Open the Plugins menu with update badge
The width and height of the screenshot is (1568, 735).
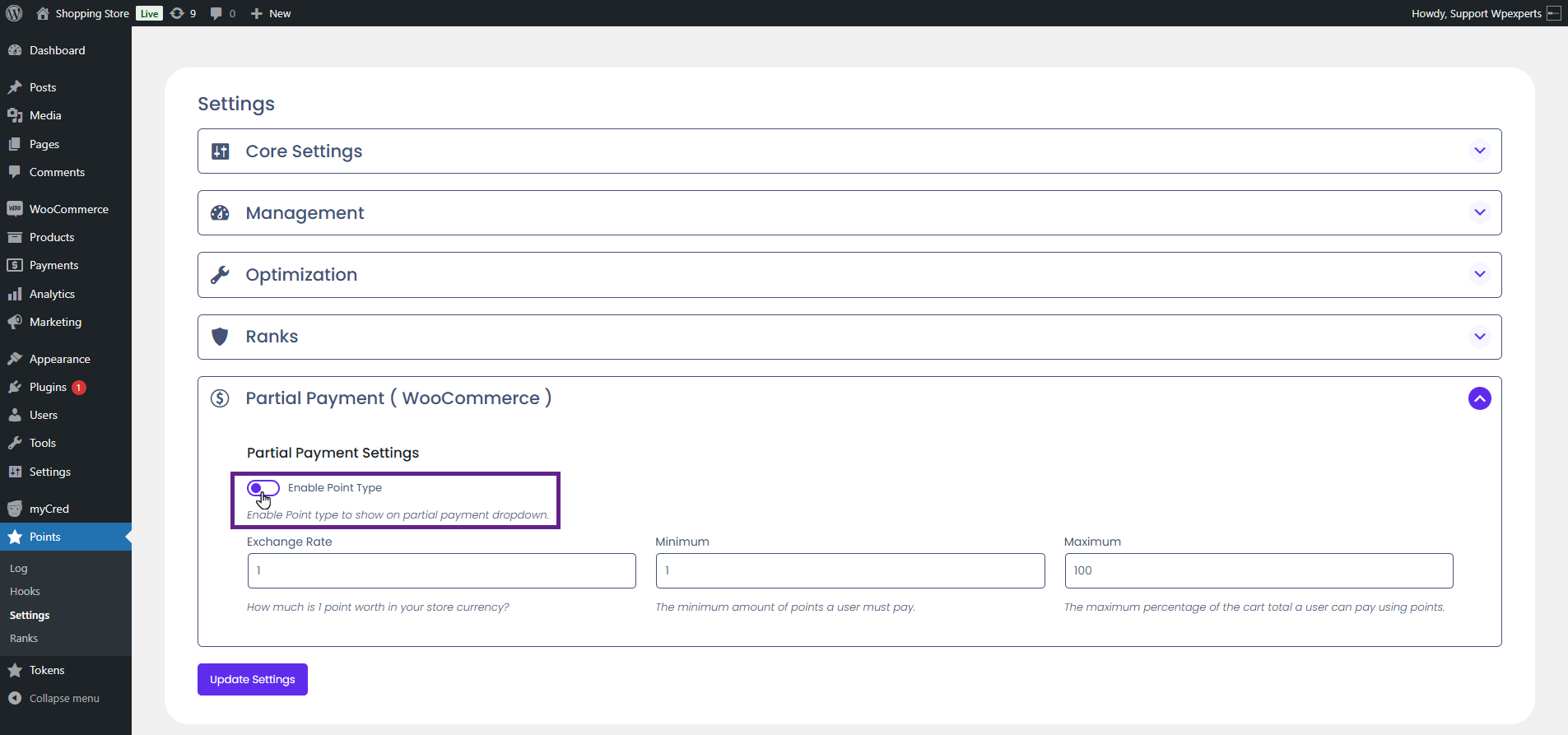[x=48, y=387]
